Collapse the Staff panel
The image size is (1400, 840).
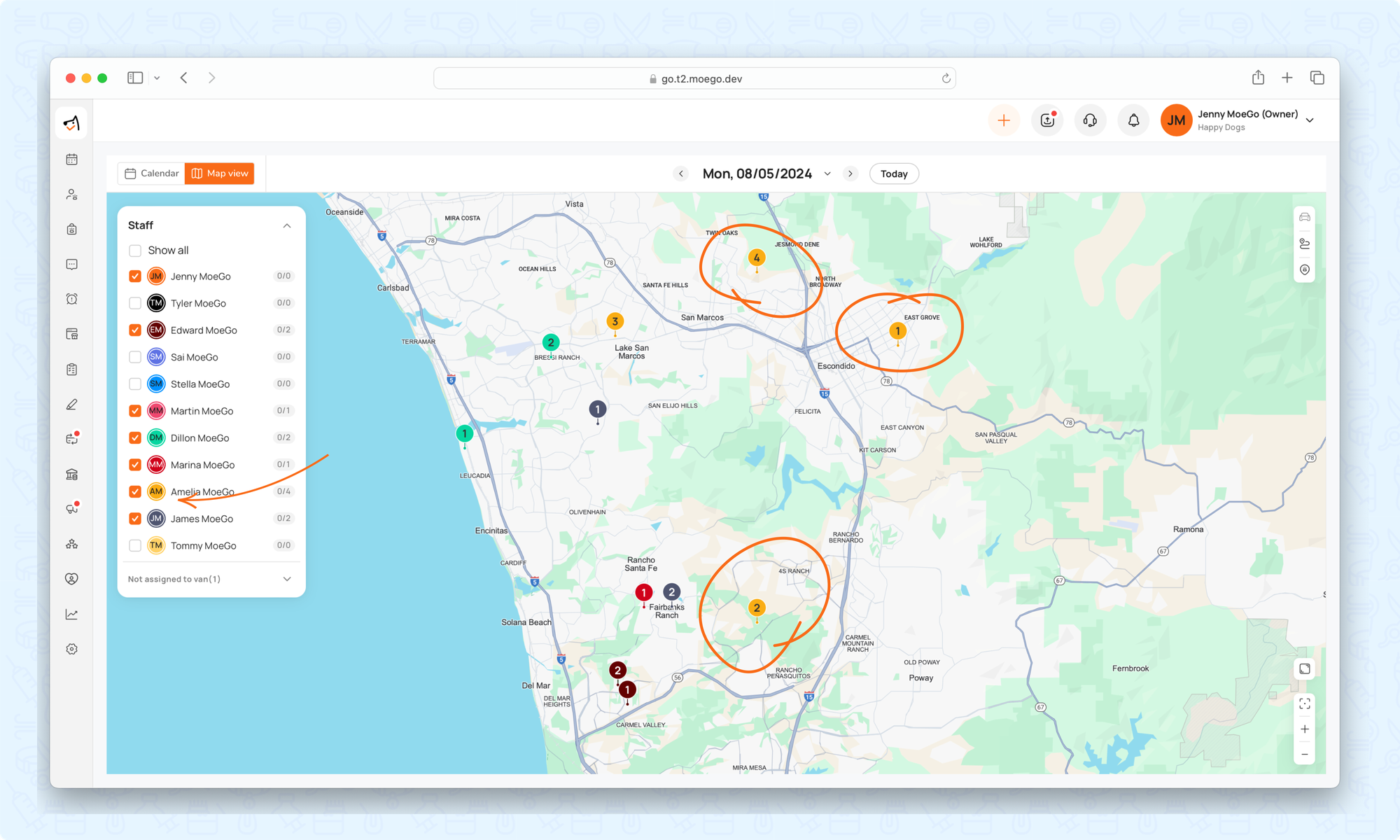click(x=287, y=225)
